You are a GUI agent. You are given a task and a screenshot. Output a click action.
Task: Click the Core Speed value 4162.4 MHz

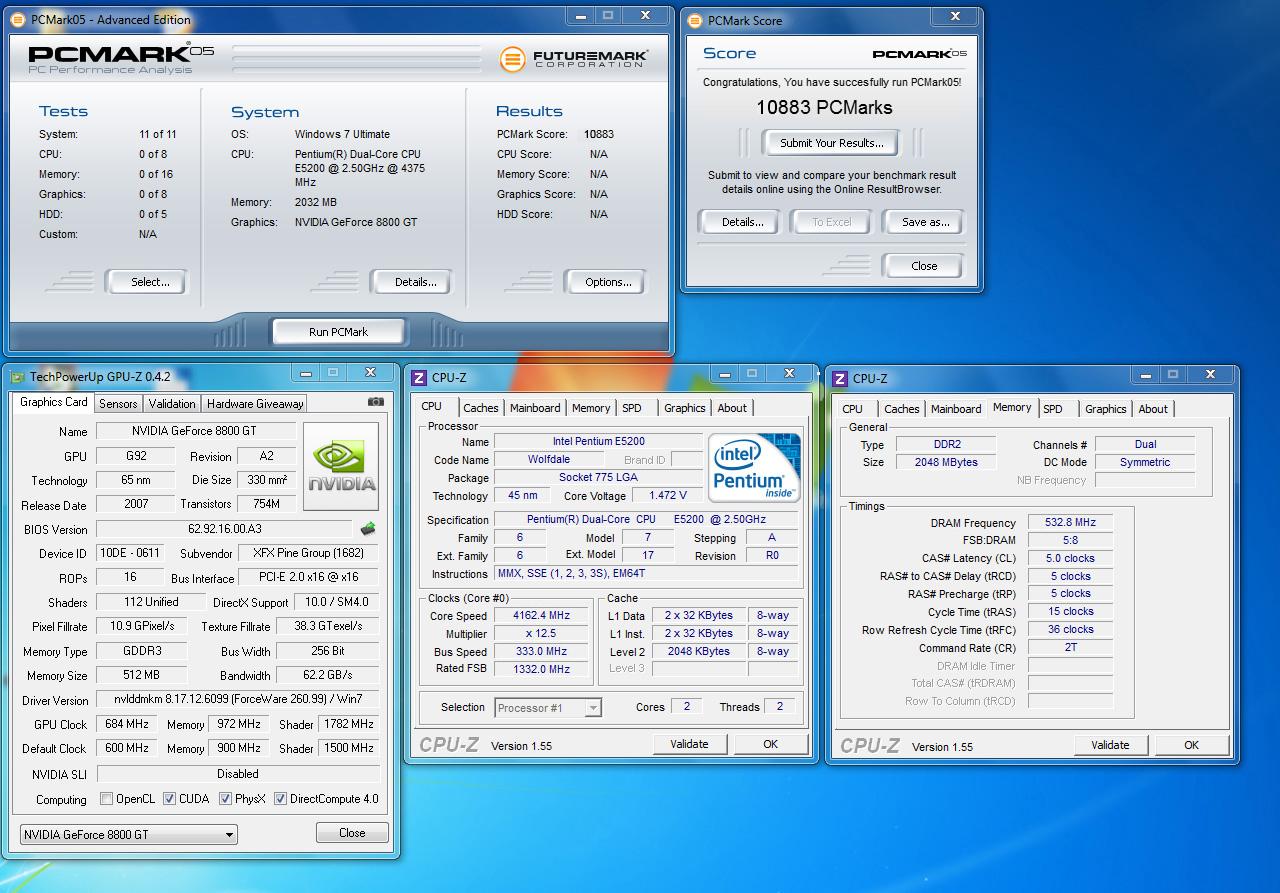click(x=541, y=616)
